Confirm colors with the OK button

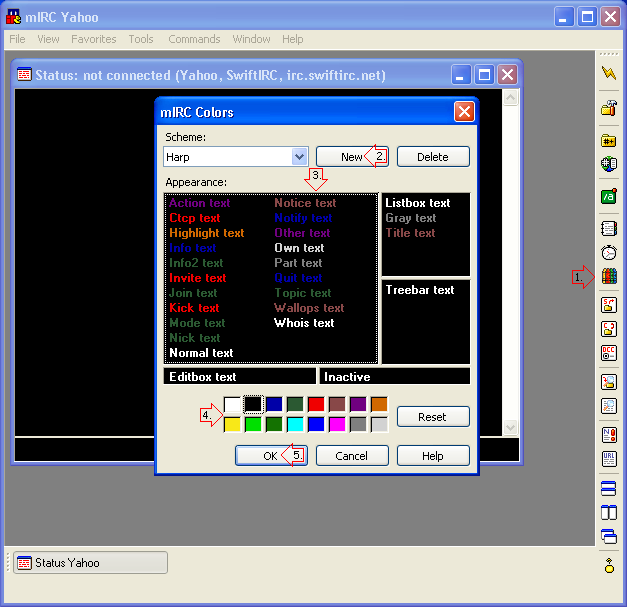[271, 455]
